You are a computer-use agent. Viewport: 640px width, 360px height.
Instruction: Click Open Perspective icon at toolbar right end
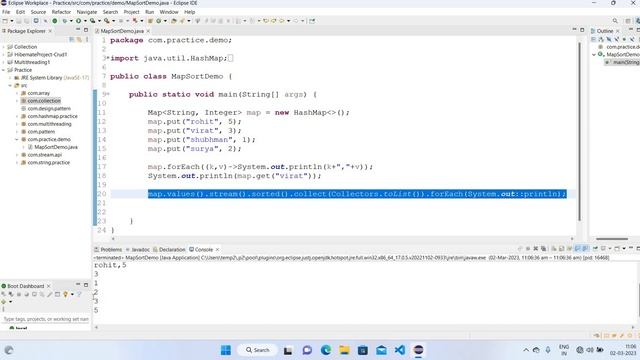628,21
